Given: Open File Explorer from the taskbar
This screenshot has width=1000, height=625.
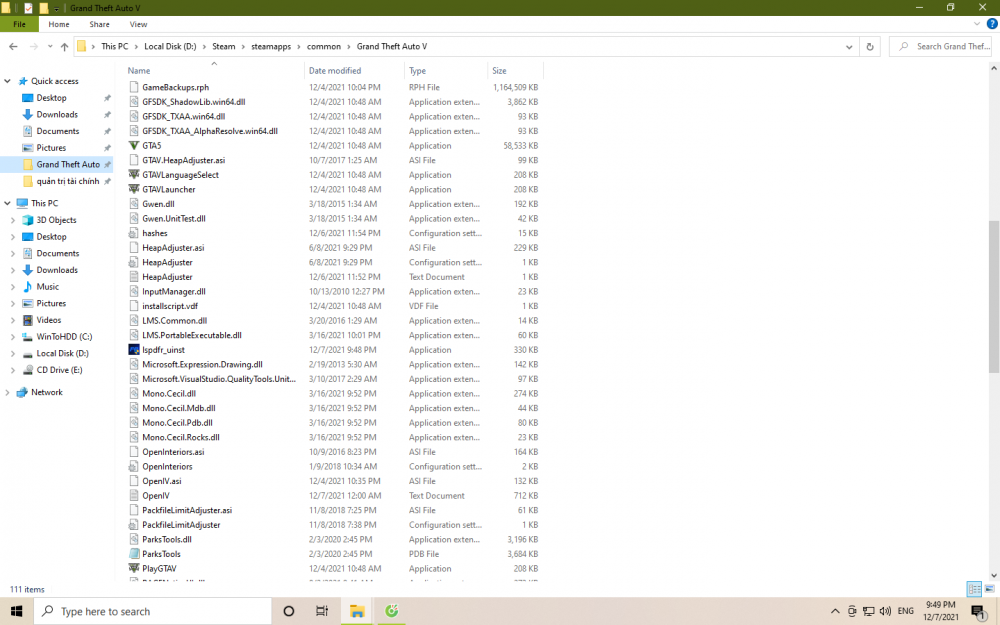Looking at the screenshot, I should point(356,611).
